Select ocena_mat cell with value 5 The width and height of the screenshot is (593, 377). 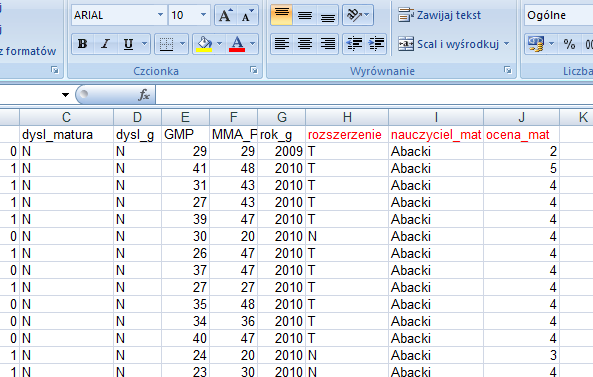pos(522,168)
